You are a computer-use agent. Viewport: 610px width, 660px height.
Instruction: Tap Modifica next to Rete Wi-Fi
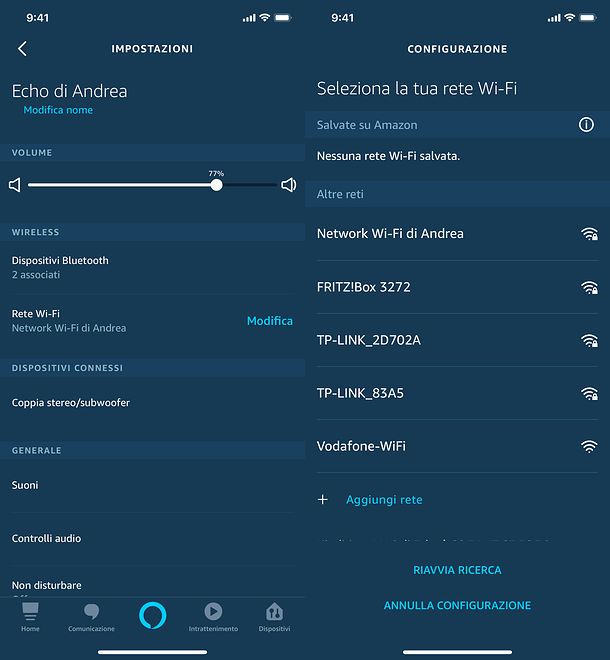click(270, 321)
